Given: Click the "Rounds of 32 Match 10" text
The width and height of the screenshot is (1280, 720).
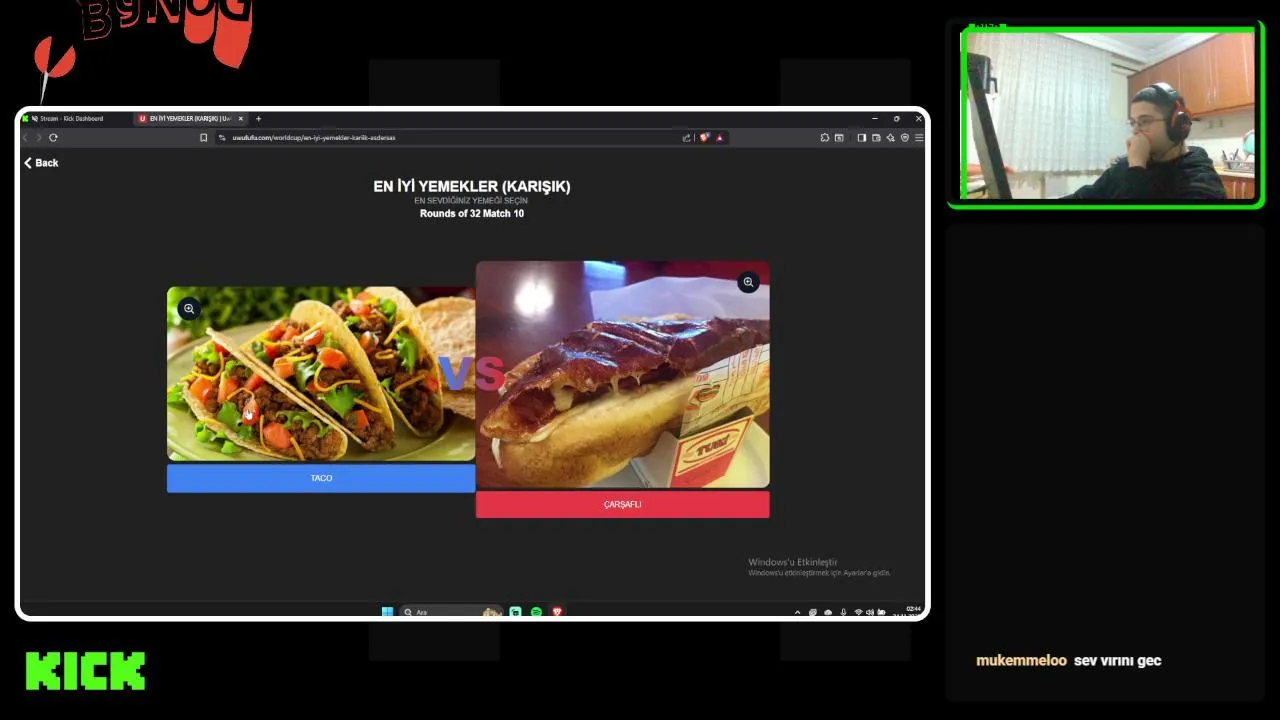Looking at the screenshot, I should pyautogui.click(x=471, y=213).
